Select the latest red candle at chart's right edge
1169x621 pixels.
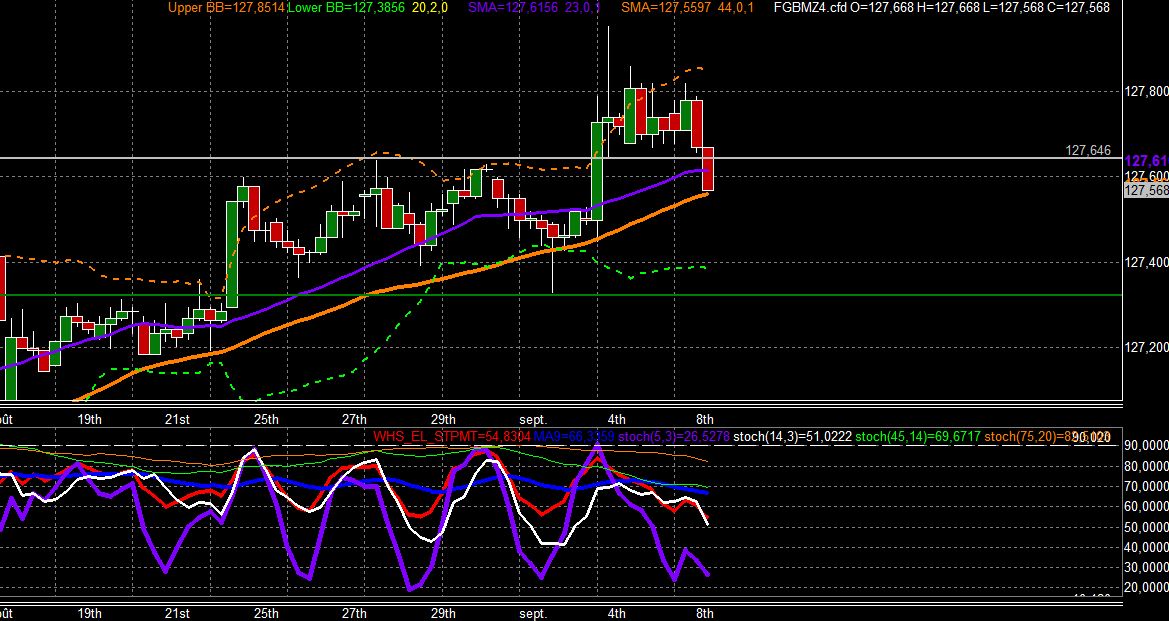(x=708, y=169)
